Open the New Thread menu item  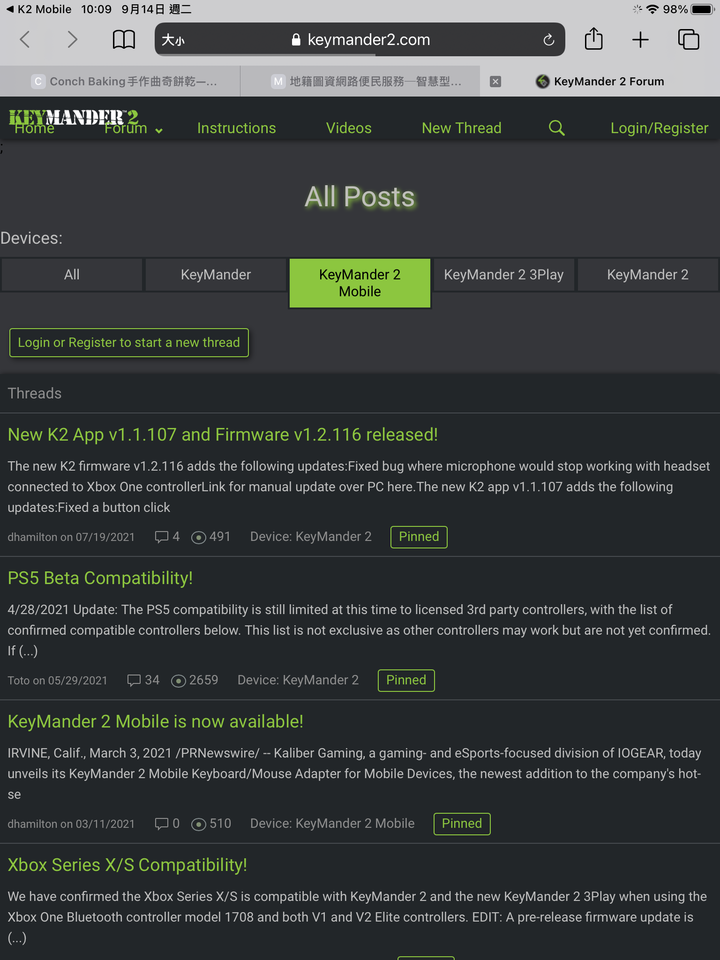pyautogui.click(x=462, y=128)
